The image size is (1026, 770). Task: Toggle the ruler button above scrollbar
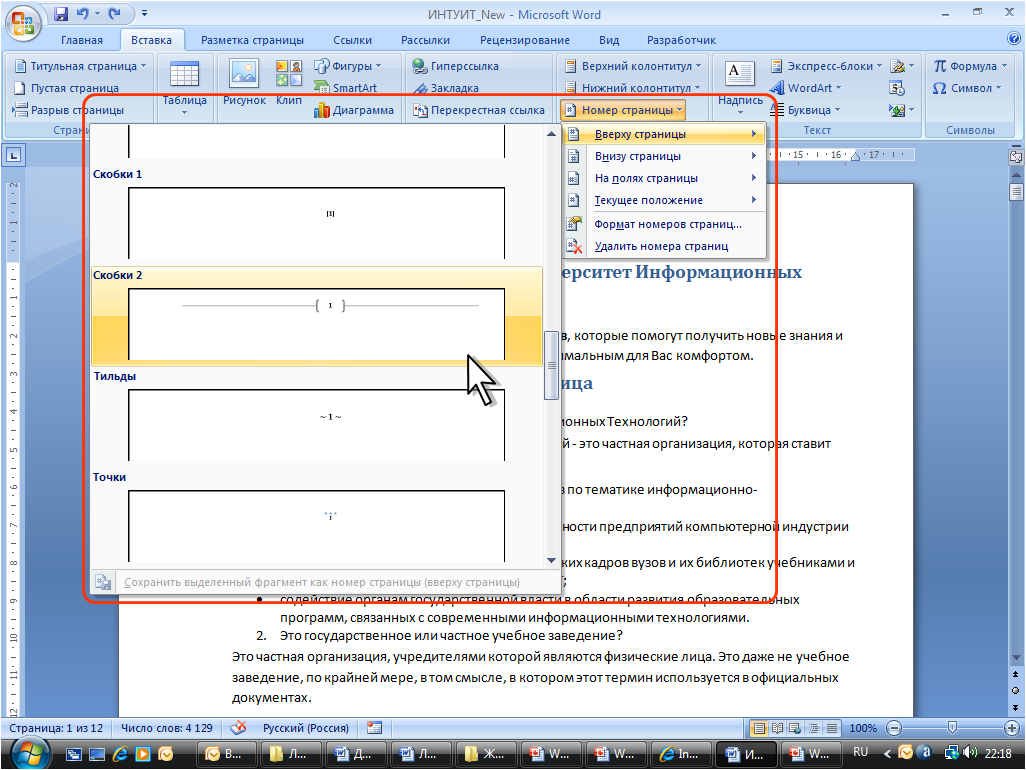pos(1016,156)
